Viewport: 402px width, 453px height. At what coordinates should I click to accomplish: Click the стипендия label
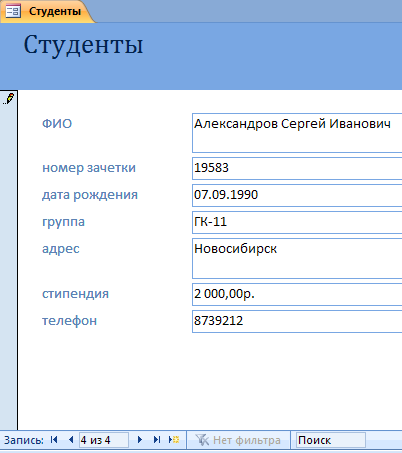(x=75, y=294)
